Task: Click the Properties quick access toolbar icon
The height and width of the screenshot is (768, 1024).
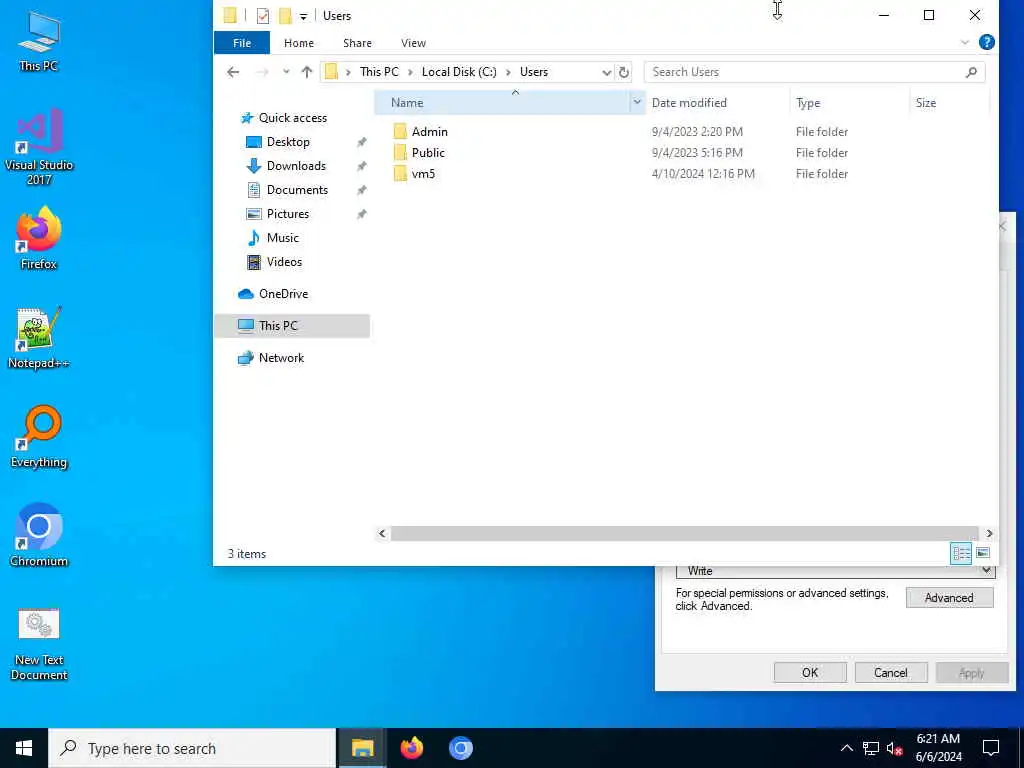Action: pyautogui.click(x=263, y=15)
